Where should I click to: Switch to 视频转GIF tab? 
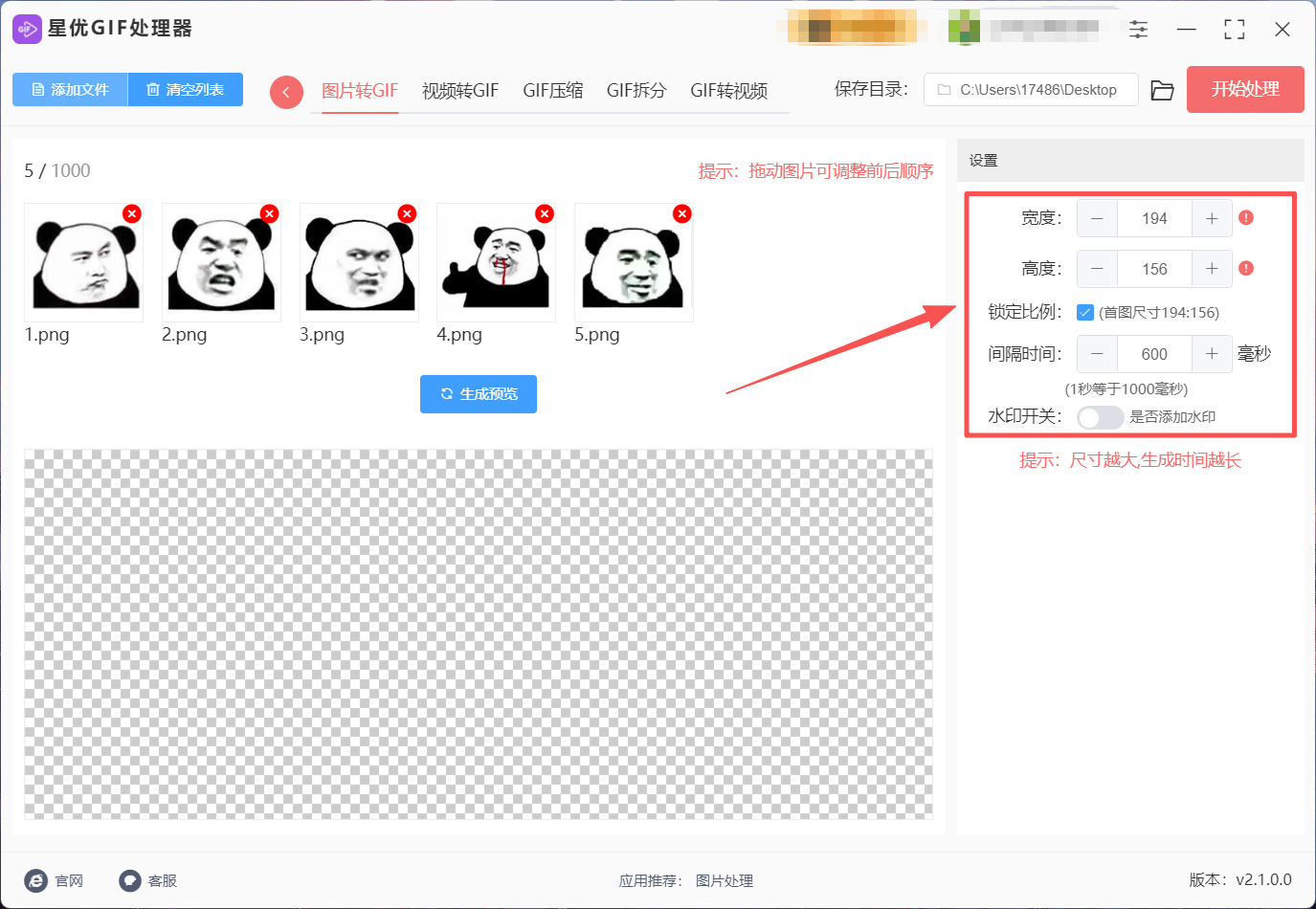[x=460, y=91]
